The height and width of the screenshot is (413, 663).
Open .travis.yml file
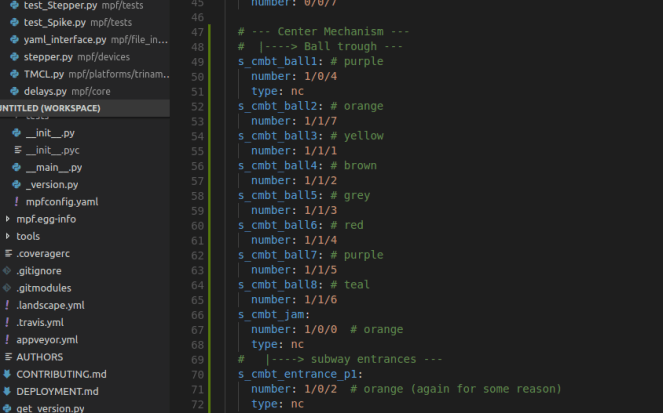pos(40,323)
